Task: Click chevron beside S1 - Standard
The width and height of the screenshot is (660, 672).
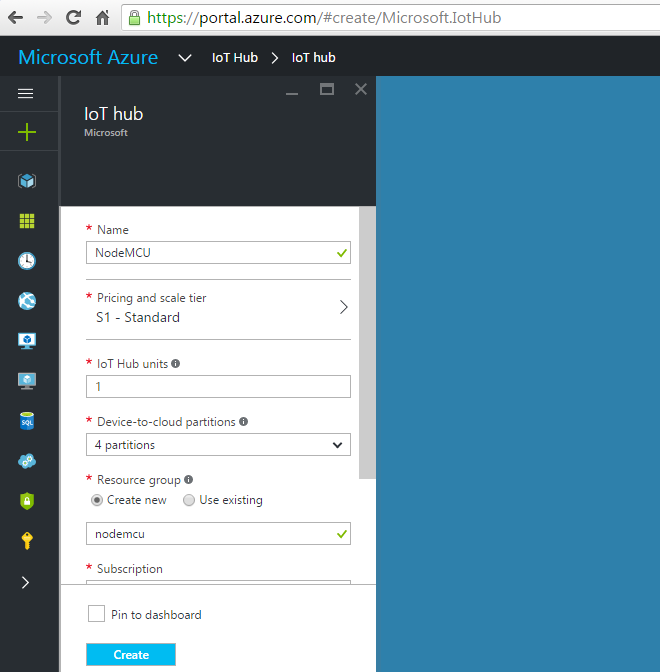Action: (344, 307)
